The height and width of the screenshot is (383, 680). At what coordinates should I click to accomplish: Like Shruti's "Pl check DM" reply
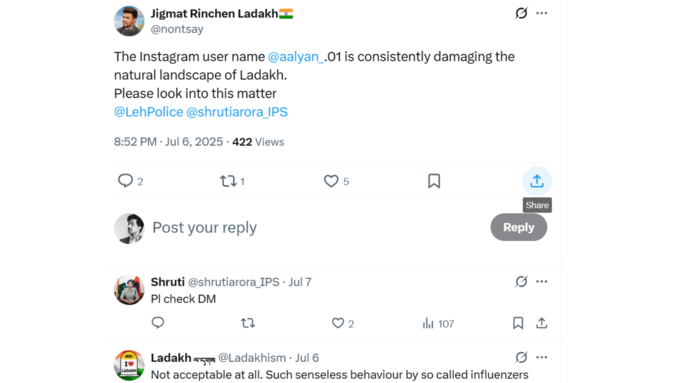pos(338,323)
